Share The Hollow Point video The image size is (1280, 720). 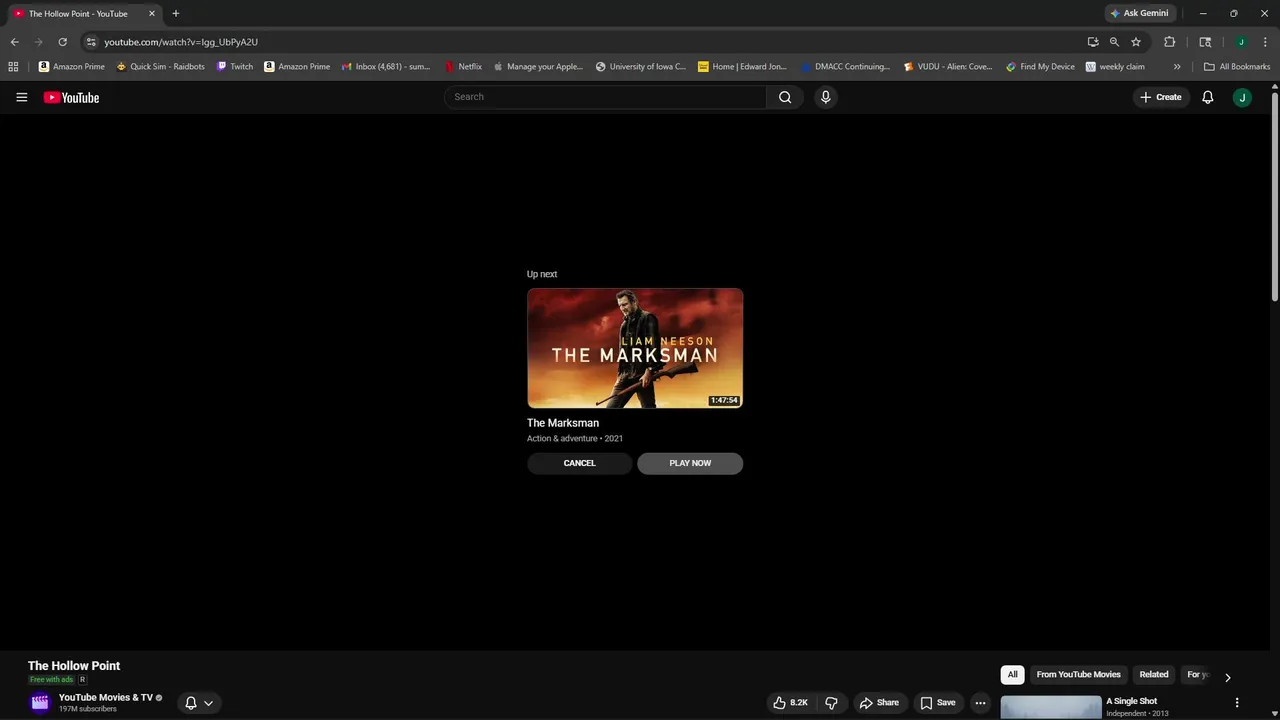pyautogui.click(x=879, y=703)
